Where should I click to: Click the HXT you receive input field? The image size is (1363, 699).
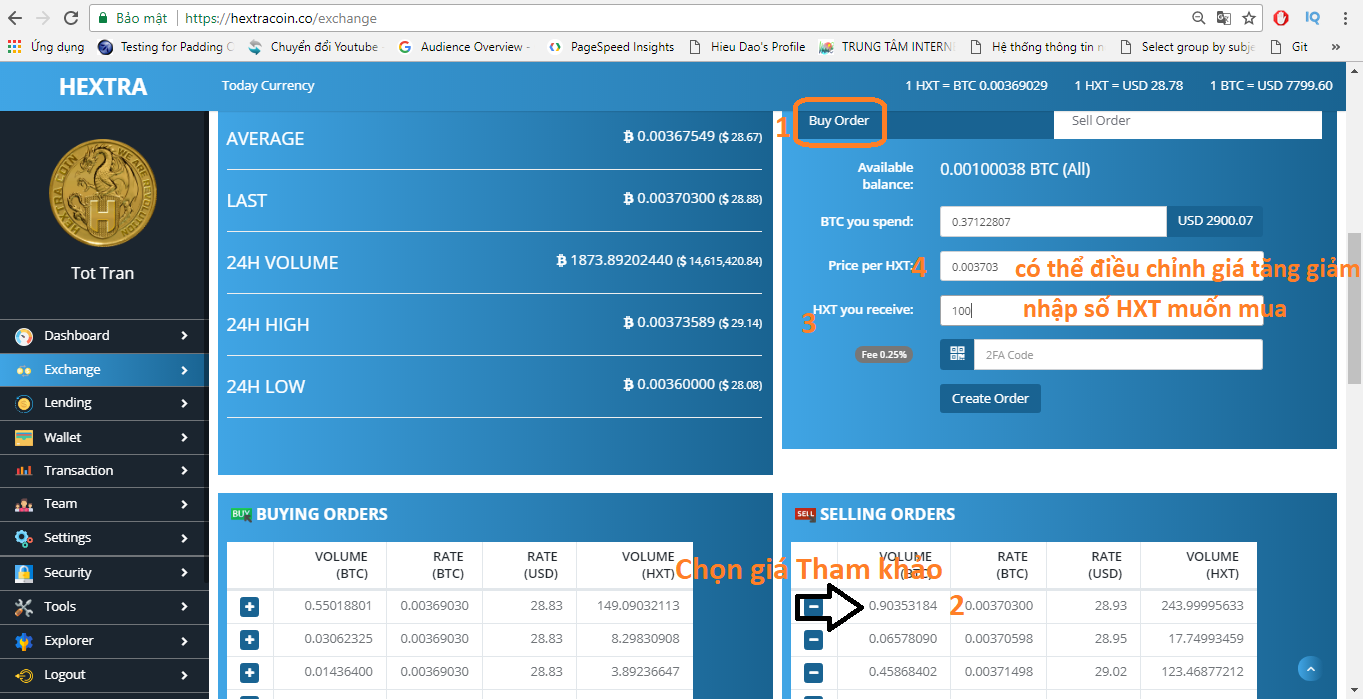[x=1100, y=310]
